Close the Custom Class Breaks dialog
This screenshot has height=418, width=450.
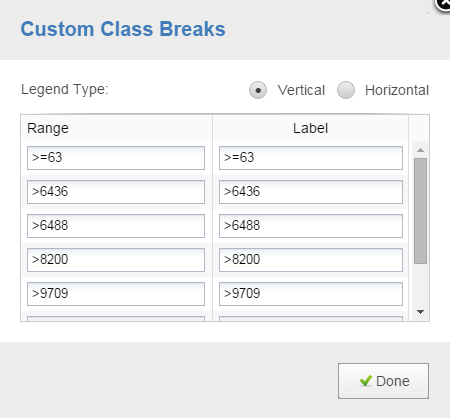coord(444,3)
